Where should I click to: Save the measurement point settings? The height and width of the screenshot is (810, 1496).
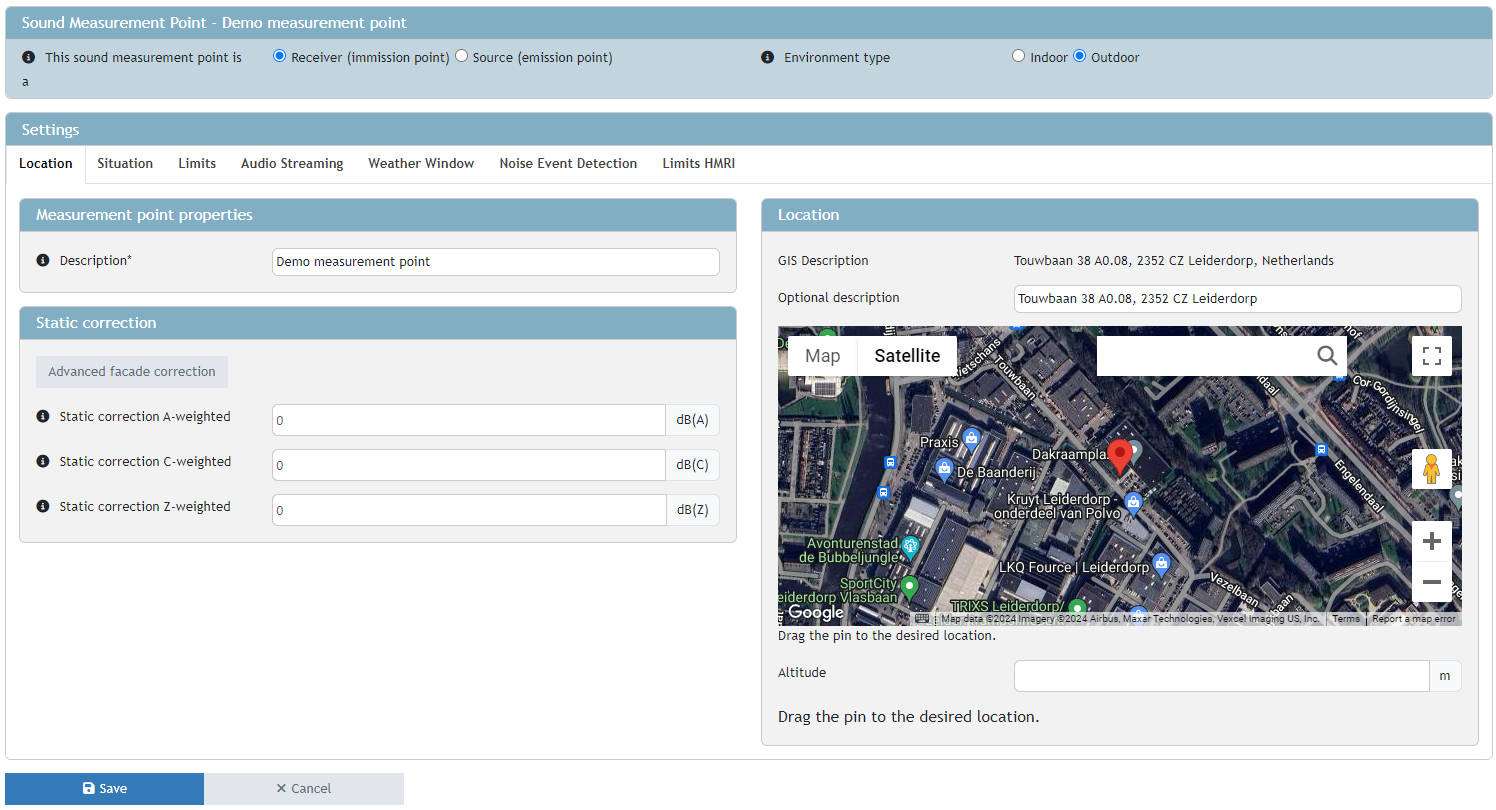(104, 789)
